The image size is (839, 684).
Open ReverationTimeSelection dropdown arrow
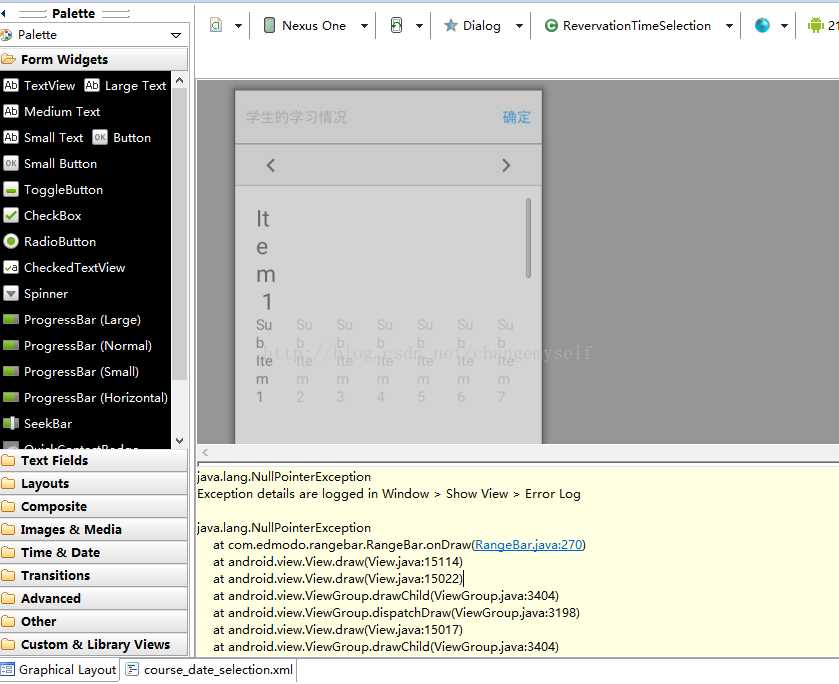click(729, 26)
